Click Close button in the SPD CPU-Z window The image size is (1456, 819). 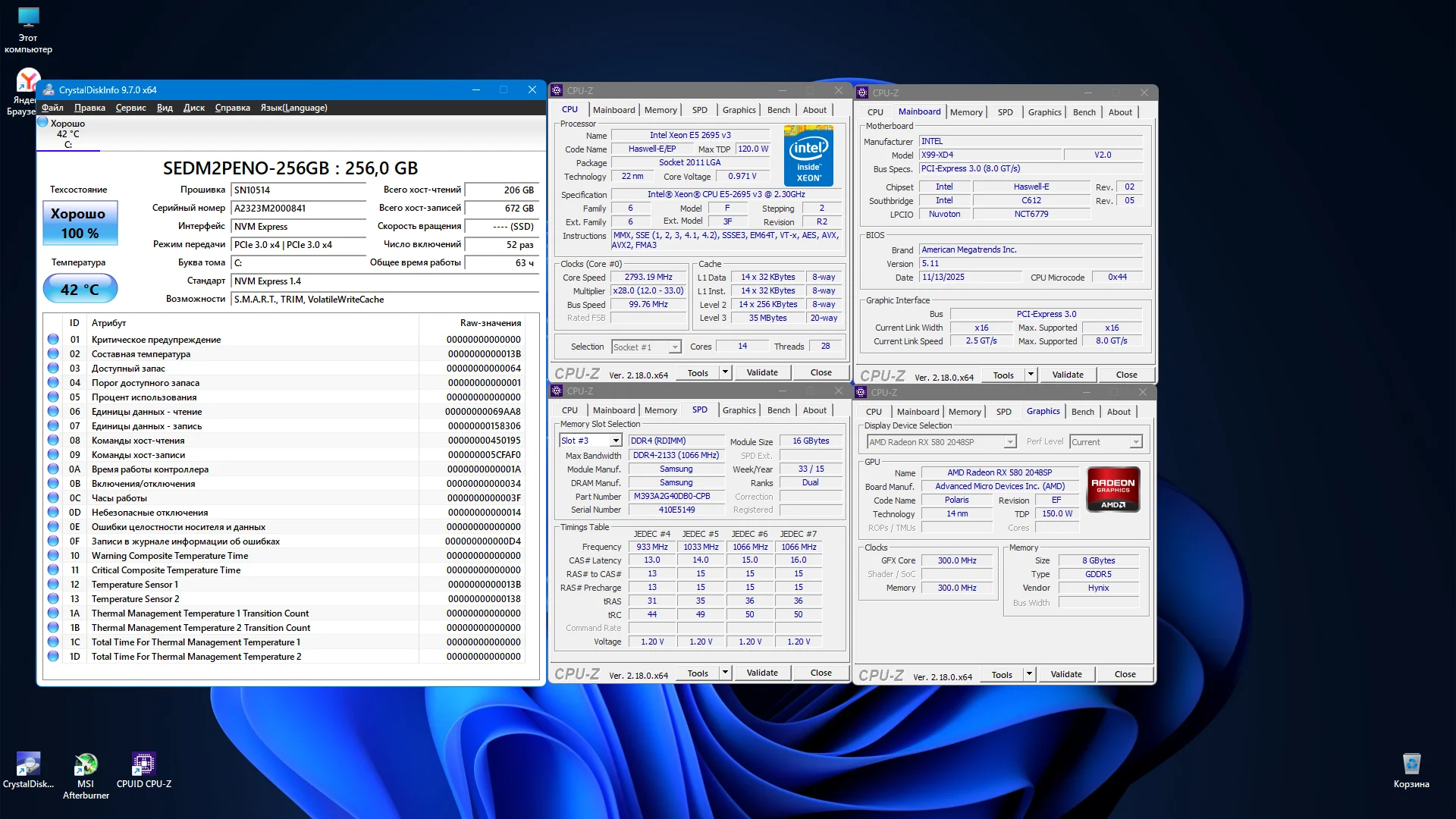(x=821, y=673)
